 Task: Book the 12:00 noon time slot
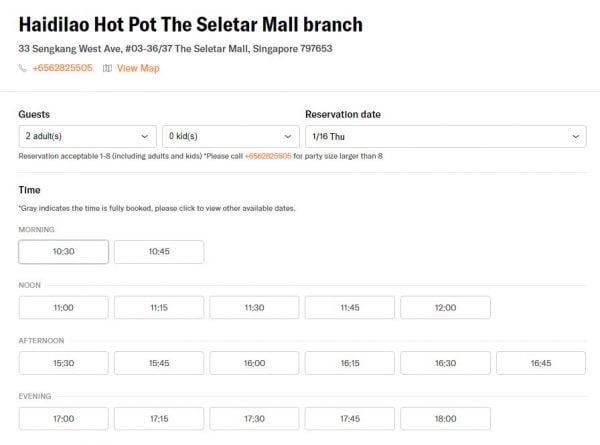tap(445, 308)
